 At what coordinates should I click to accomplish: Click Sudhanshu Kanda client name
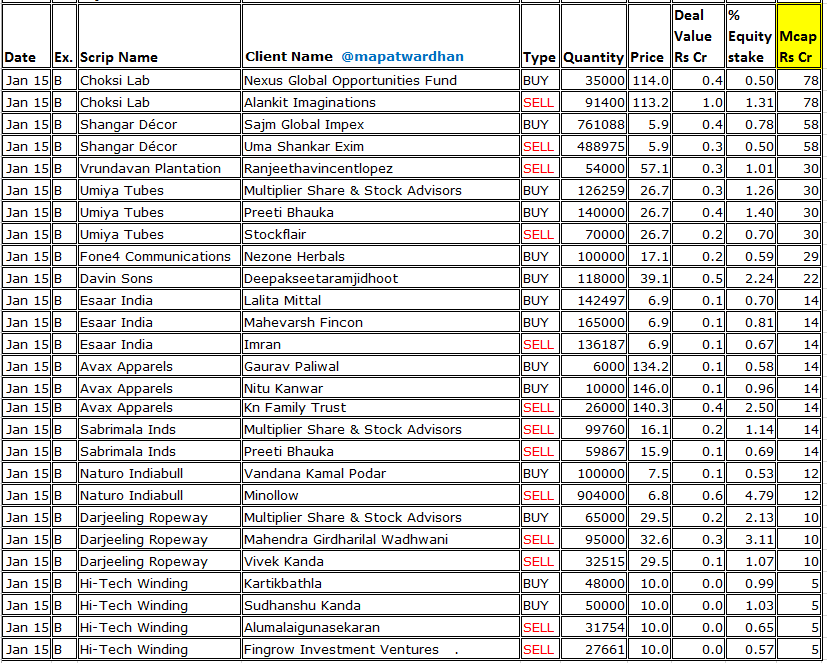(x=302, y=606)
